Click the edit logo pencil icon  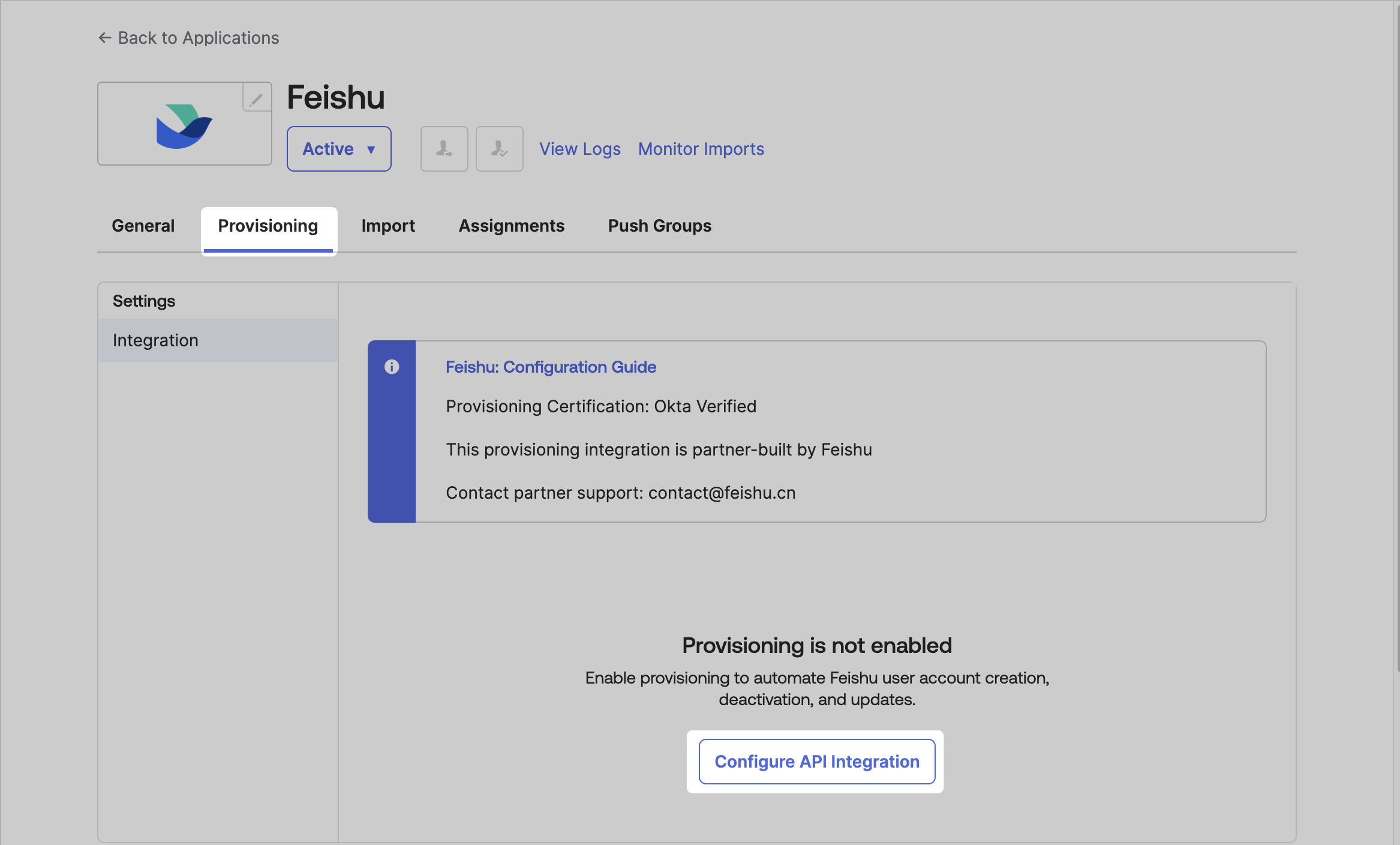[257, 98]
